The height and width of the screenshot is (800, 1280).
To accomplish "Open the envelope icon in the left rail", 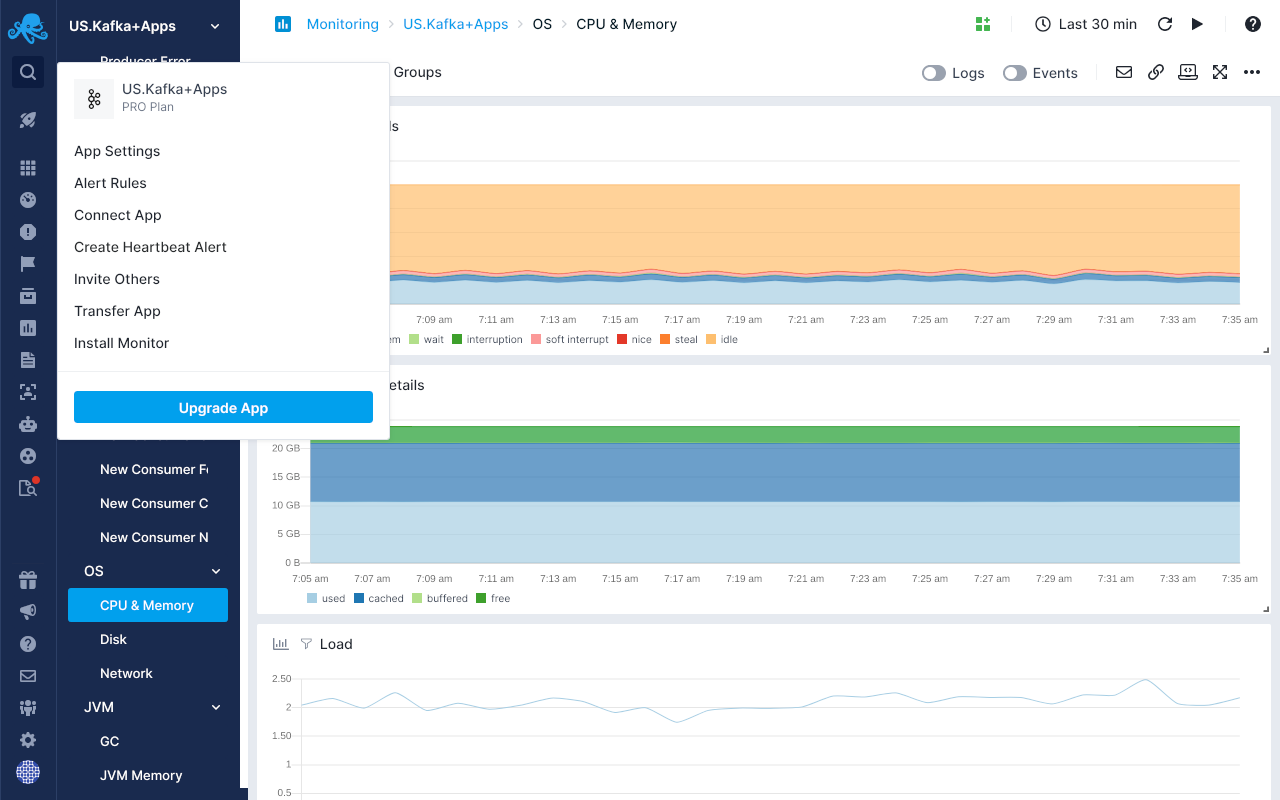I will (28, 676).
